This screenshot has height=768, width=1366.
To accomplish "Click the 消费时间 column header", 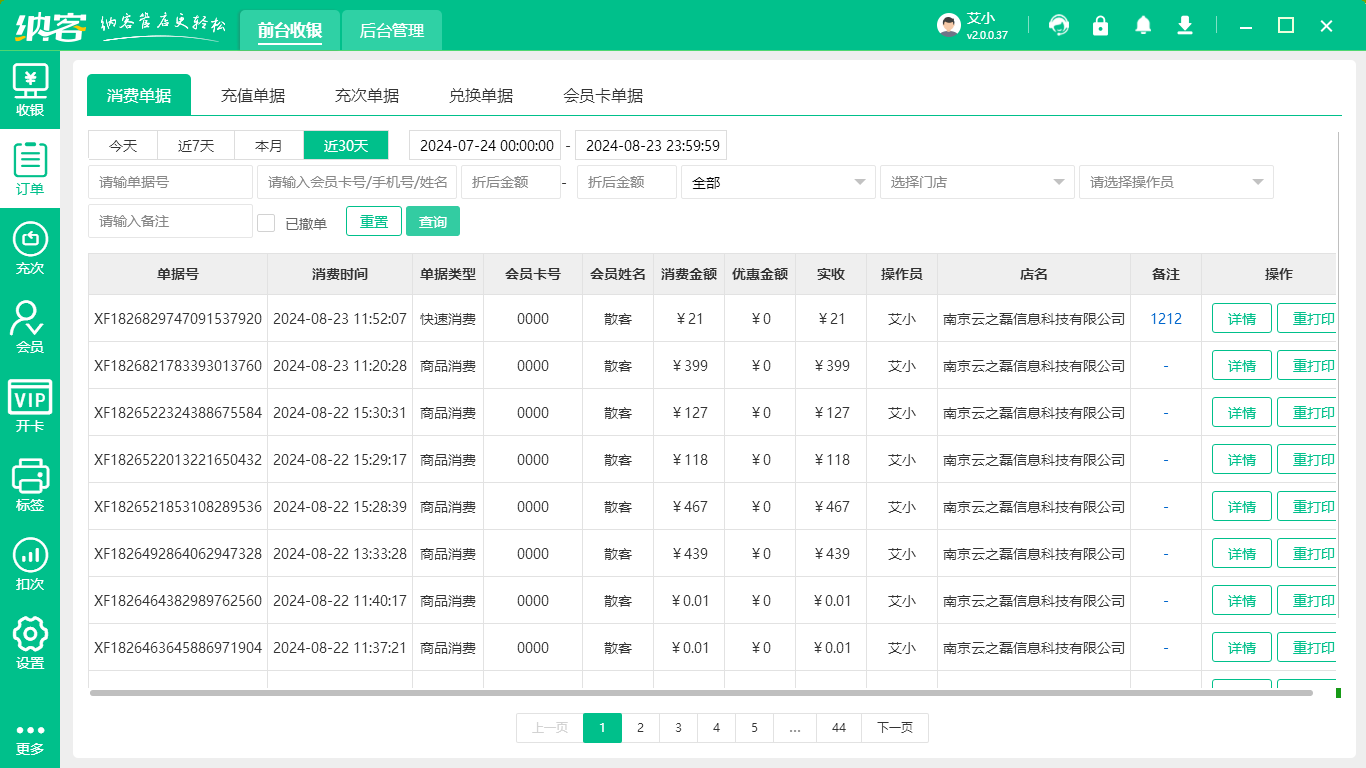I will [340, 274].
